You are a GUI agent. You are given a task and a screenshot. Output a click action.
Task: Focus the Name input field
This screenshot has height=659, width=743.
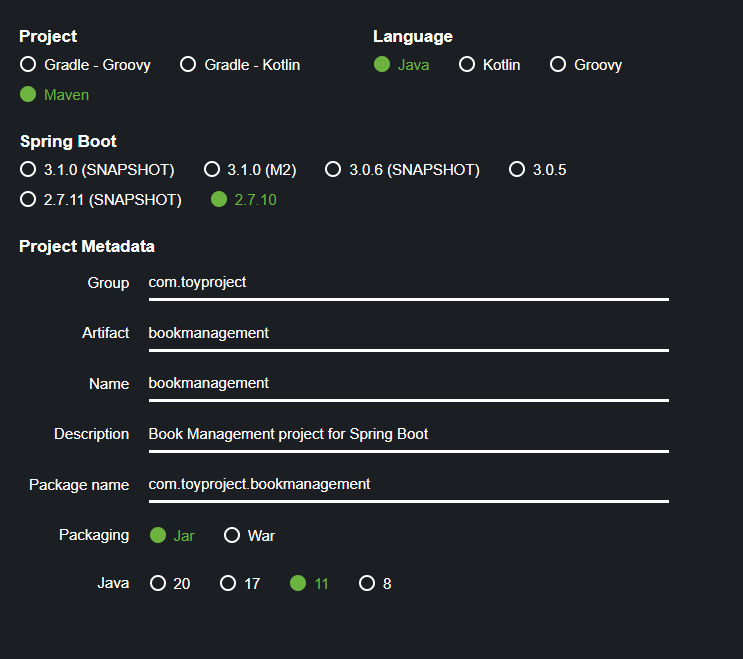tap(408, 383)
